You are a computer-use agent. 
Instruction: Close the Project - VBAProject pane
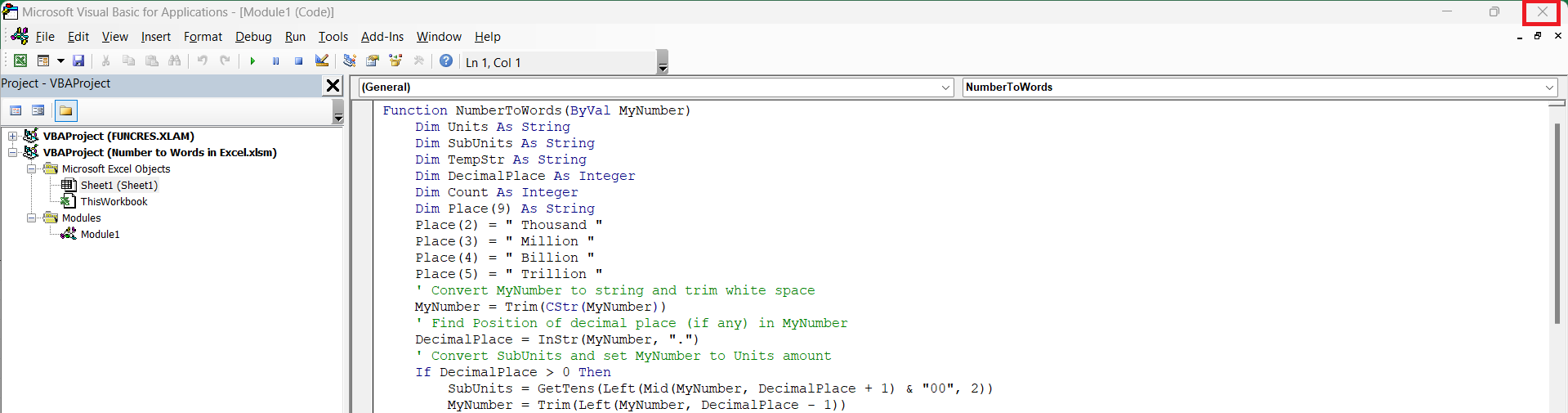333,85
